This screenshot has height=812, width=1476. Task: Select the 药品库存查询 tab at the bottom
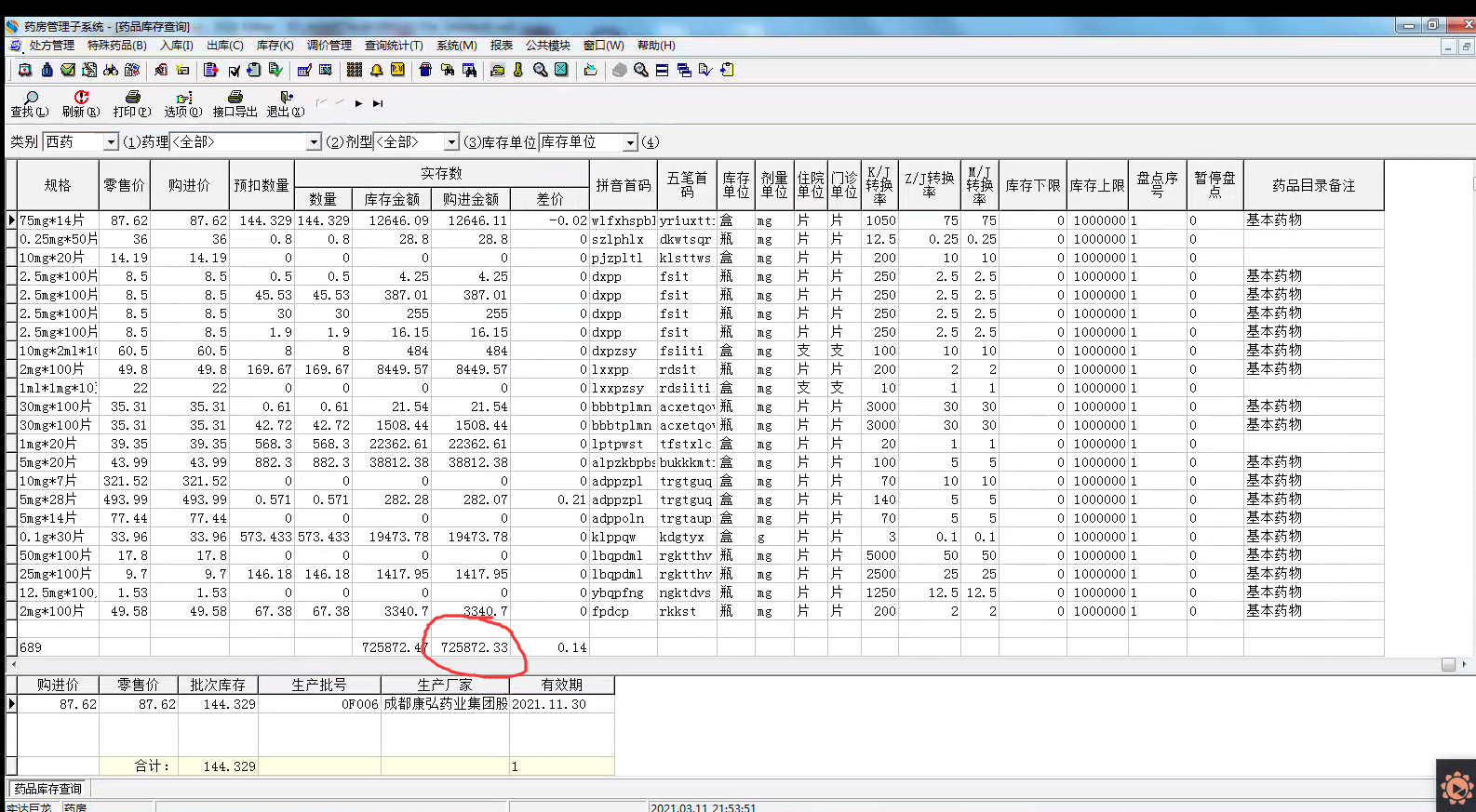coord(47,789)
